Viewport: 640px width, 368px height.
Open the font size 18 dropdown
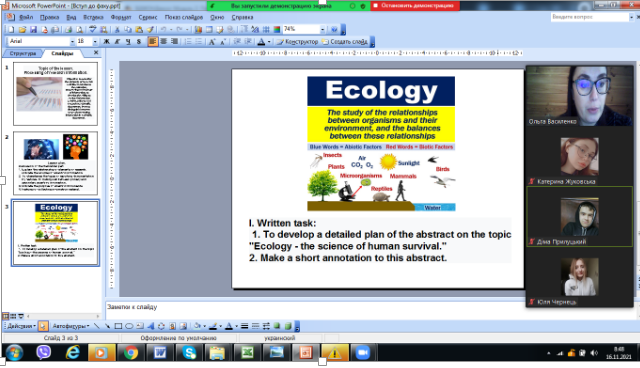[x=95, y=42]
